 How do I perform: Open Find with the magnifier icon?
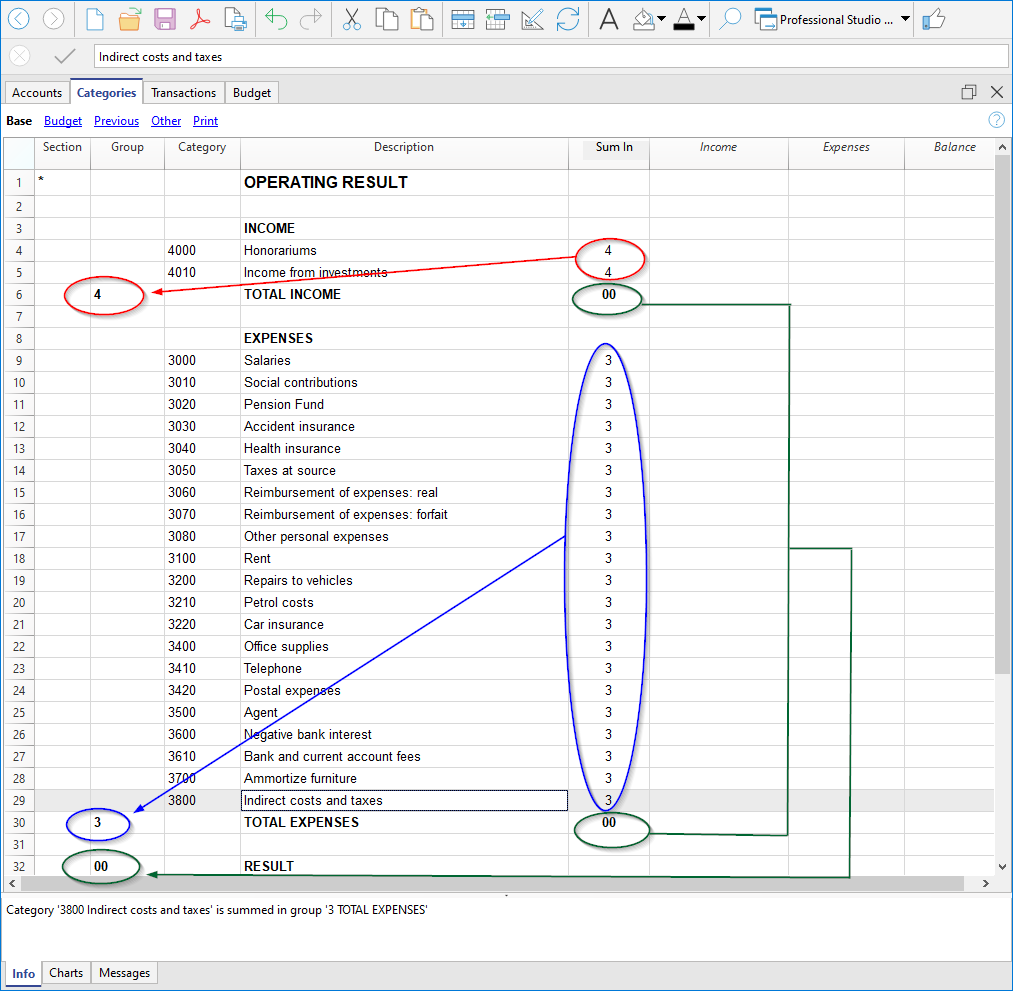coord(730,19)
